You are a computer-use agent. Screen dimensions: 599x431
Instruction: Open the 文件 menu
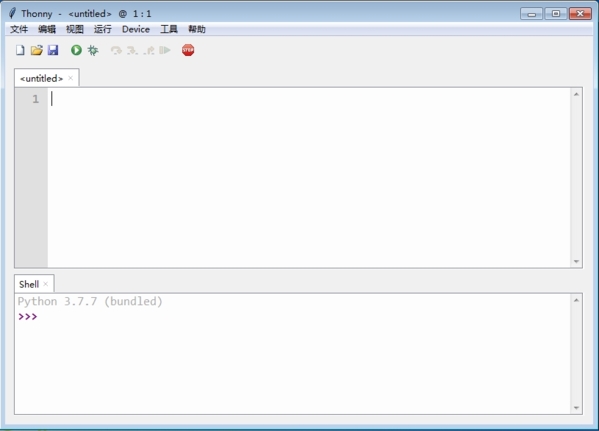pyautogui.click(x=19, y=29)
